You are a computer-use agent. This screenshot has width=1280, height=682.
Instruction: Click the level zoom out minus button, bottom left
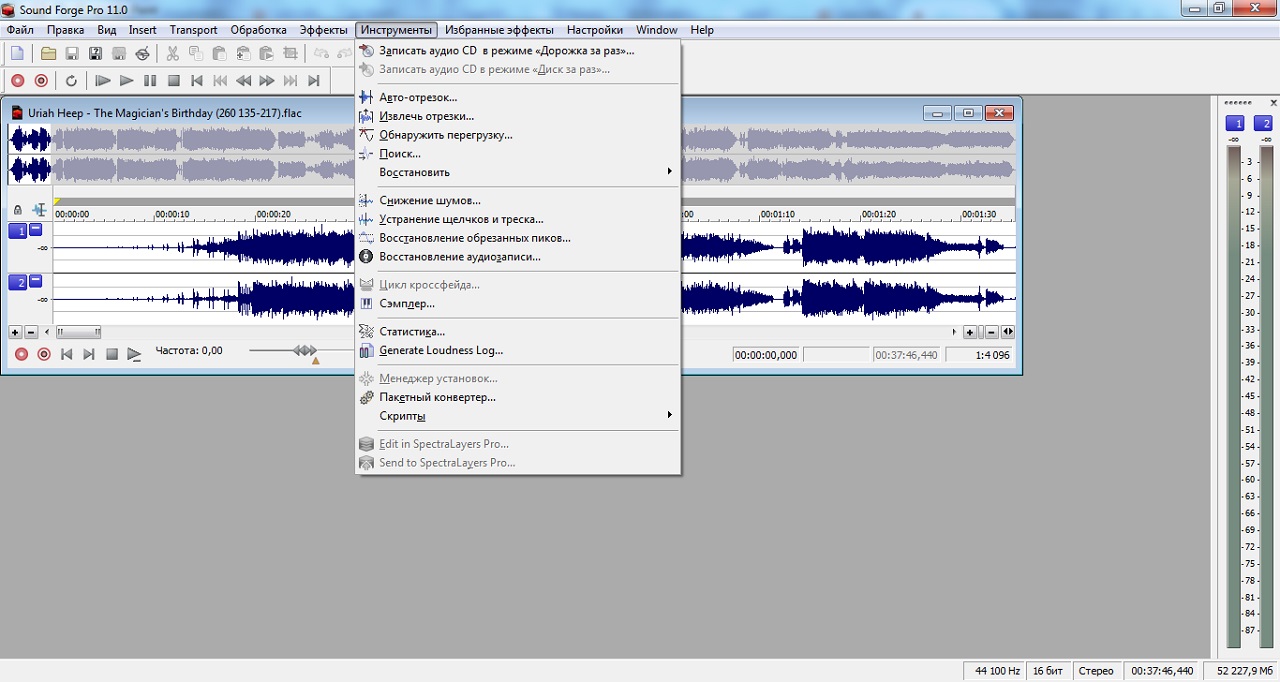click(x=31, y=332)
